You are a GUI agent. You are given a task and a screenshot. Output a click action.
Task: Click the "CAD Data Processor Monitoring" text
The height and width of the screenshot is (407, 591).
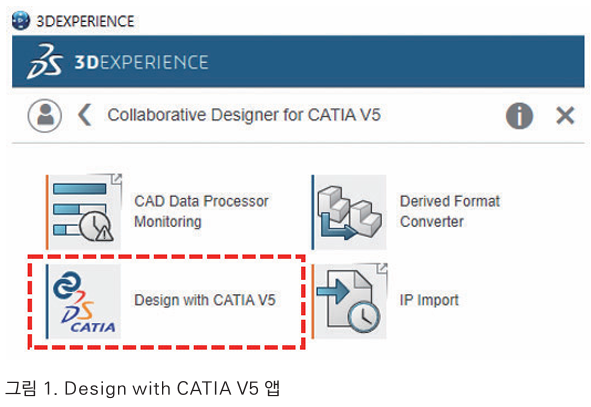[x=202, y=211]
